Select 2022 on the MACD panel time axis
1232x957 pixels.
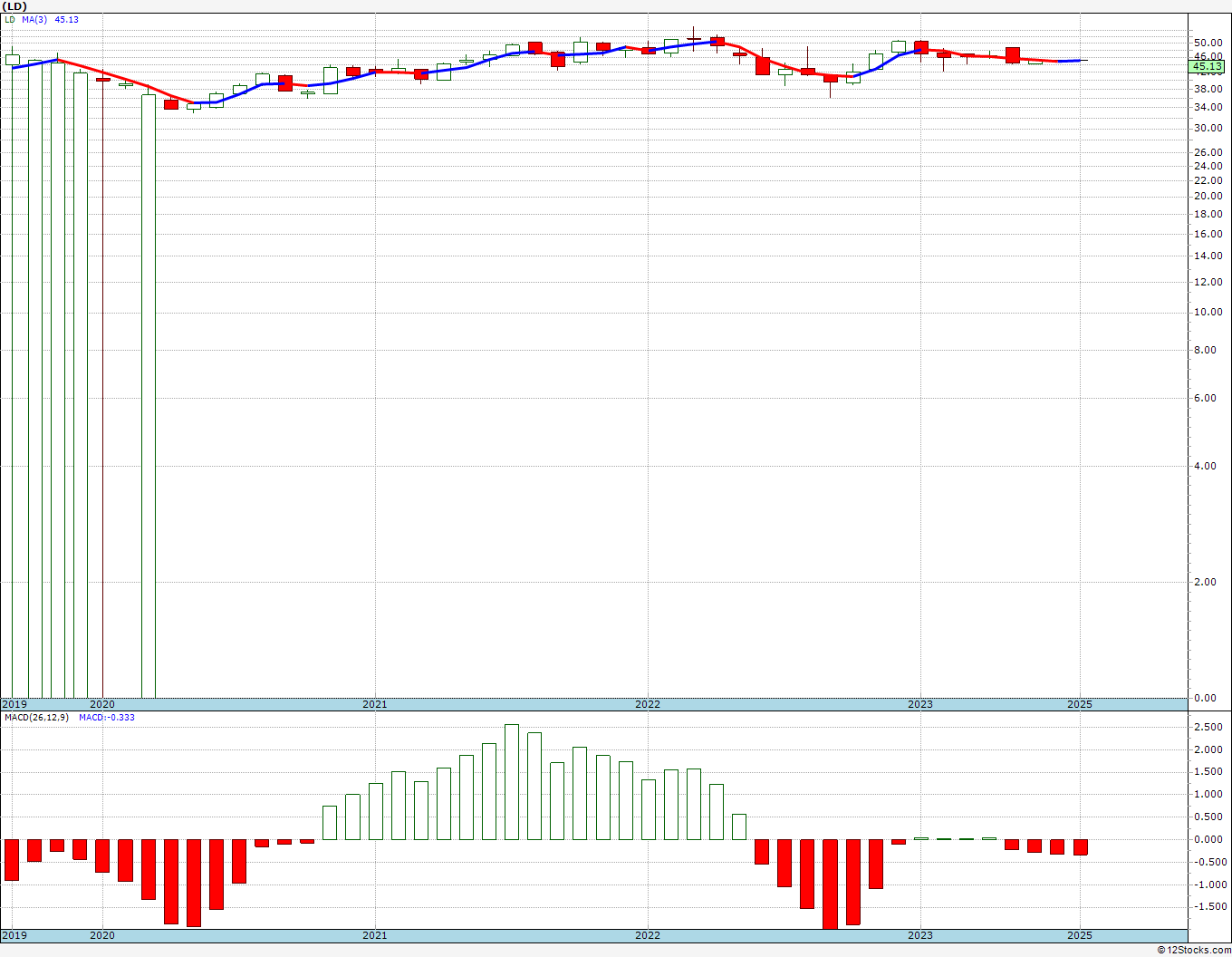pos(648,935)
